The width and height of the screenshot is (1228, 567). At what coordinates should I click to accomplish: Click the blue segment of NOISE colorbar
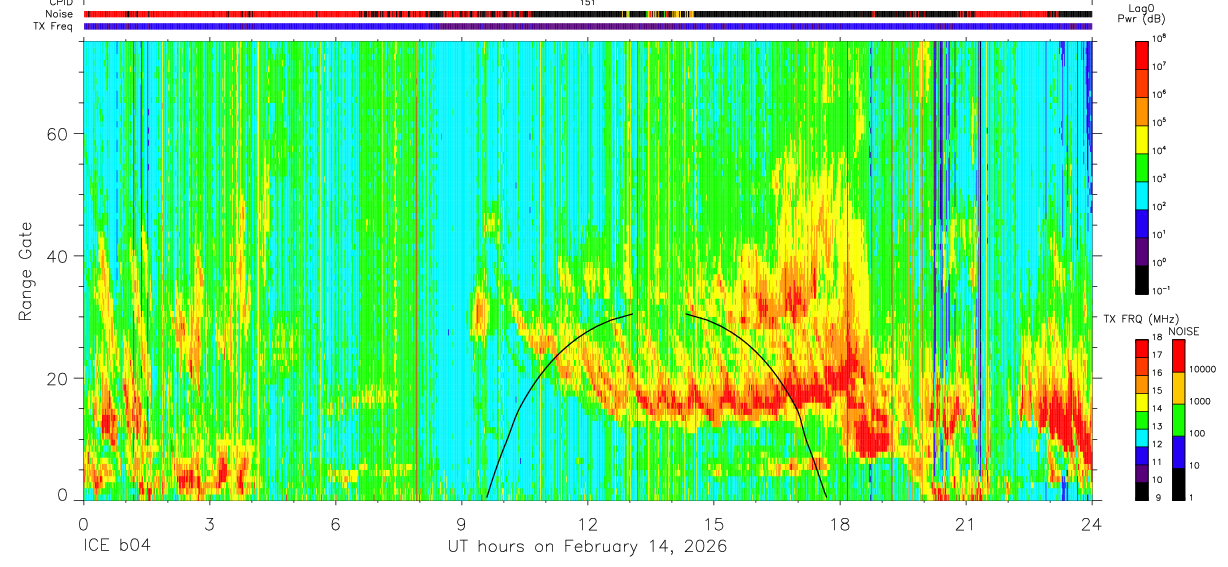[1178, 451]
